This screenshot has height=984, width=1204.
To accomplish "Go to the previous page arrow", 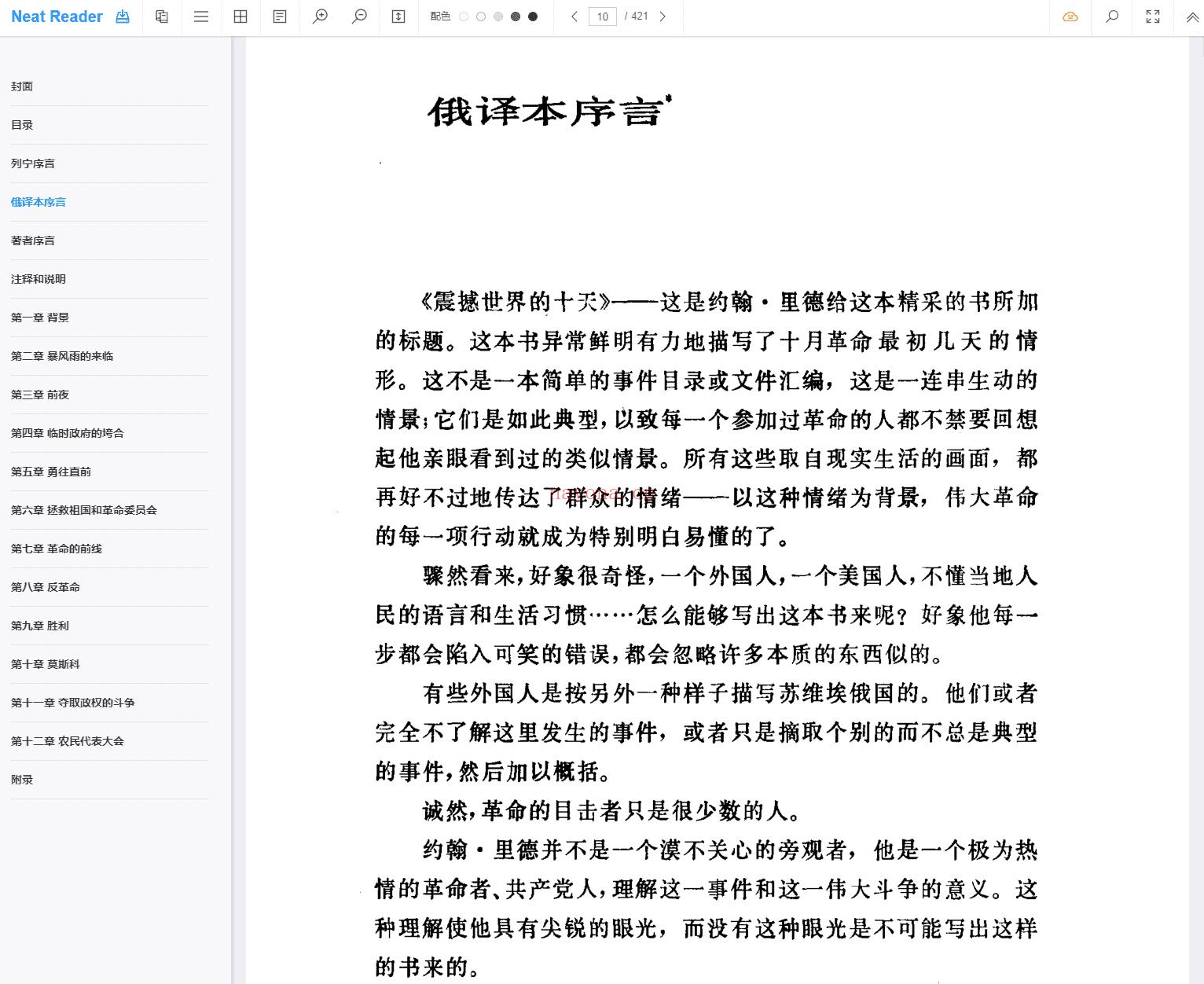I will click(574, 17).
